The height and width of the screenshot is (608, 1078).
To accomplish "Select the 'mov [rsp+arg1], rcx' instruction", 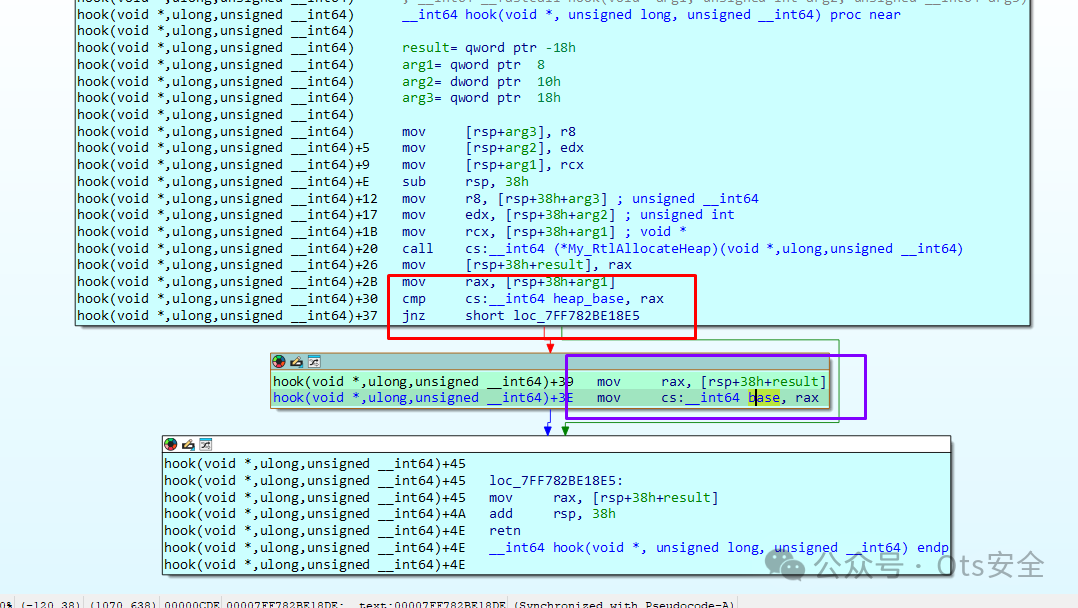I will tap(493, 165).
